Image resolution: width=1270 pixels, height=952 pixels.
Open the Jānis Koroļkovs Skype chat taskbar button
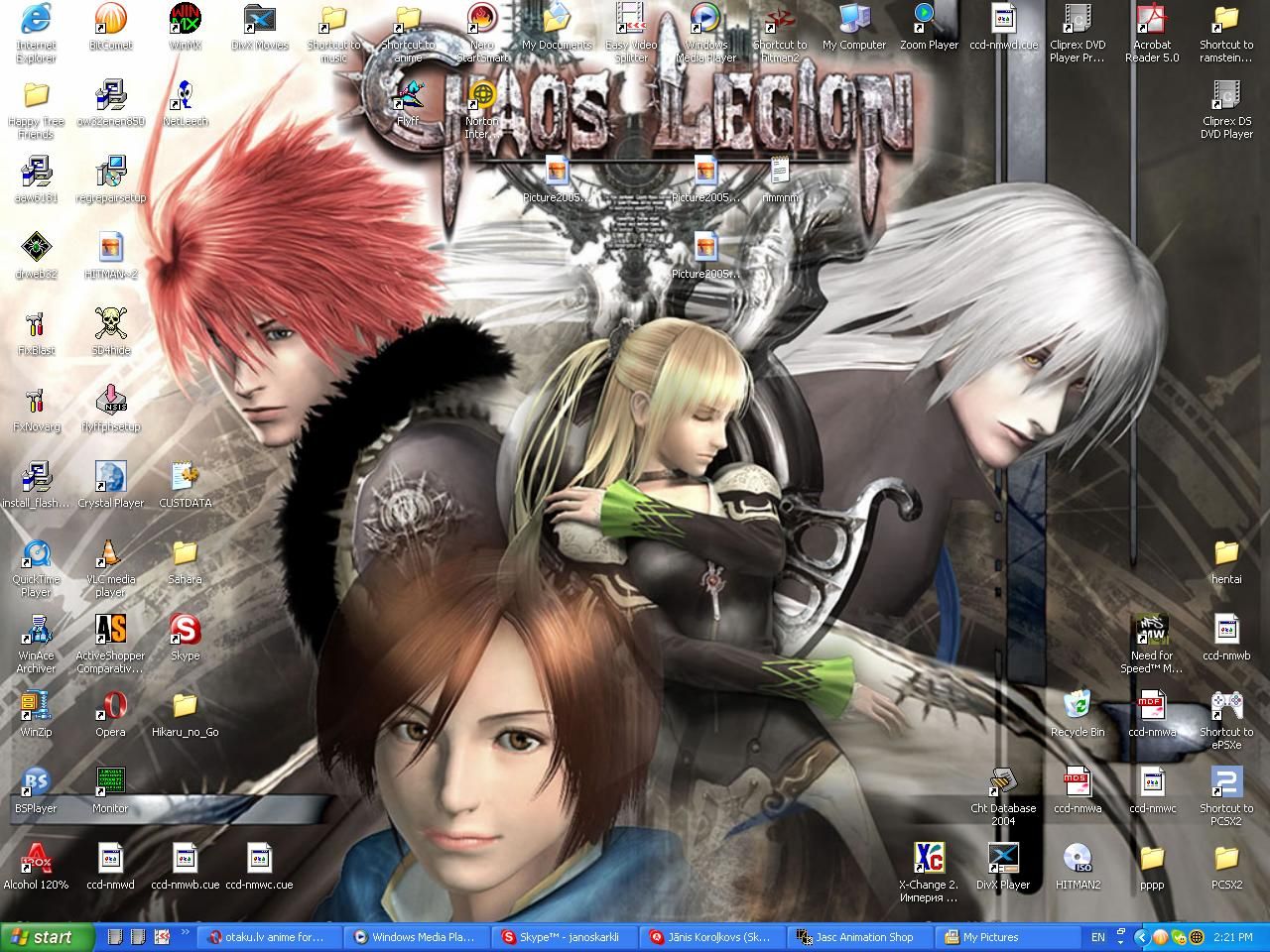pyautogui.click(x=712, y=937)
